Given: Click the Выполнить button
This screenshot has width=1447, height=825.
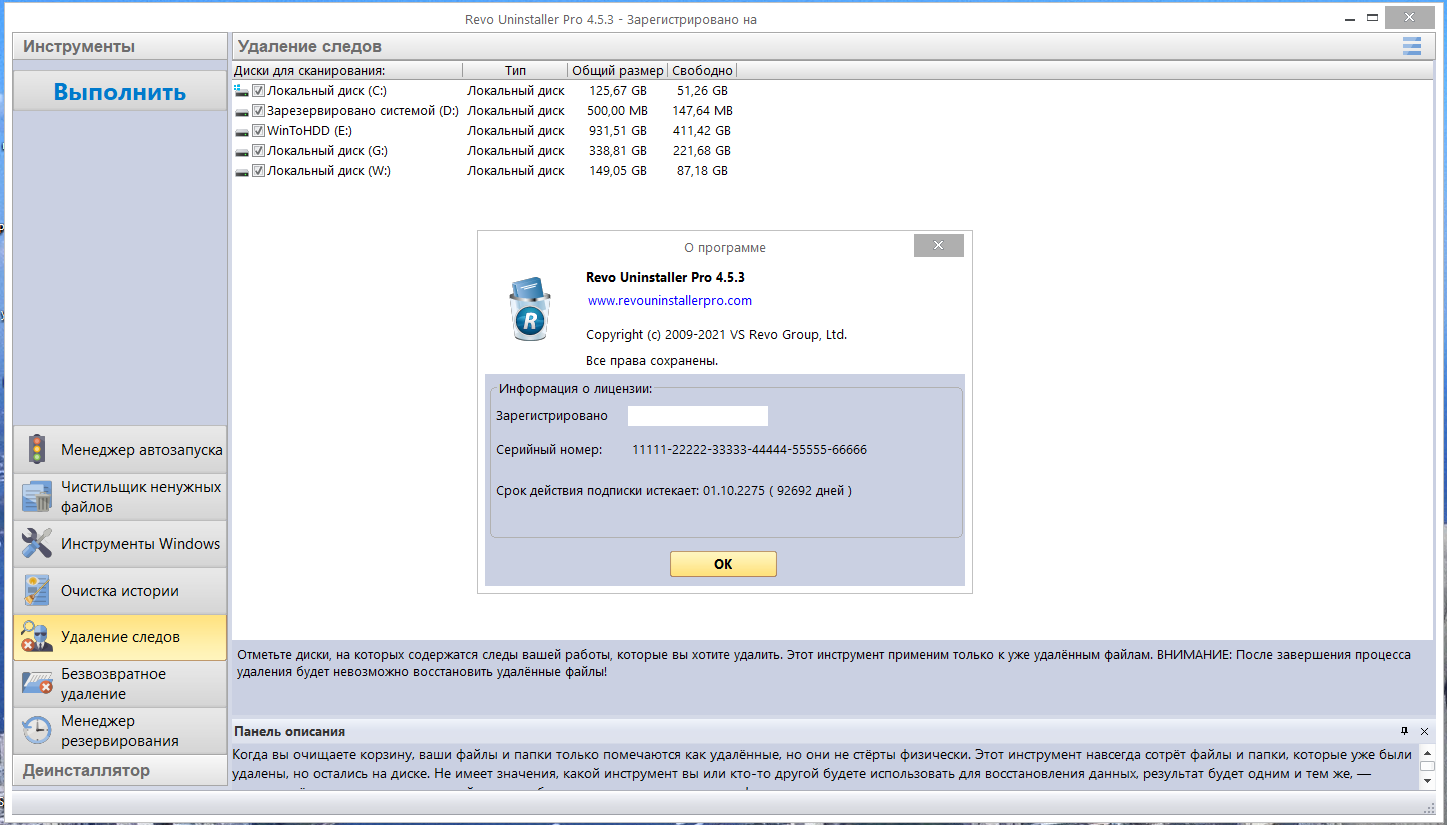Looking at the screenshot, I should [x=120, y=92].
